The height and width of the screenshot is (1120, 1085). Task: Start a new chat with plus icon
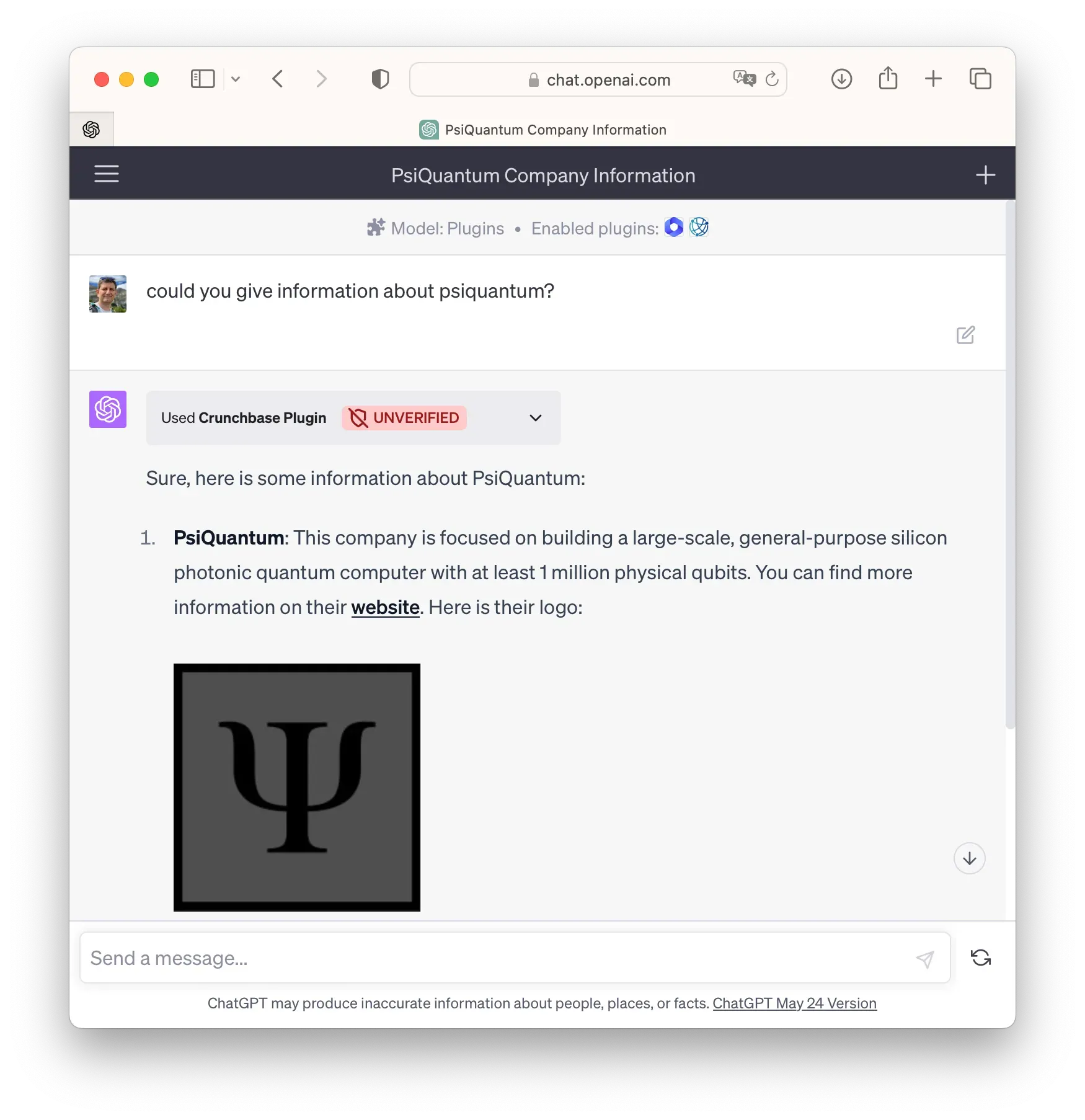[x=985, y=175]
